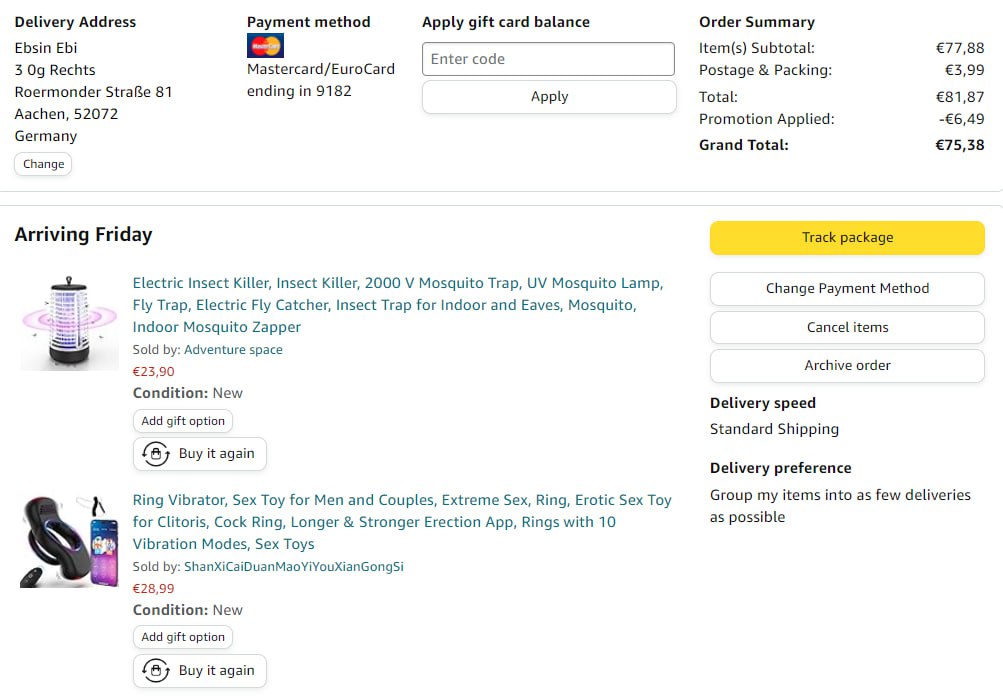
Task: Open Change Payment Method
Action: pos(847,289)
